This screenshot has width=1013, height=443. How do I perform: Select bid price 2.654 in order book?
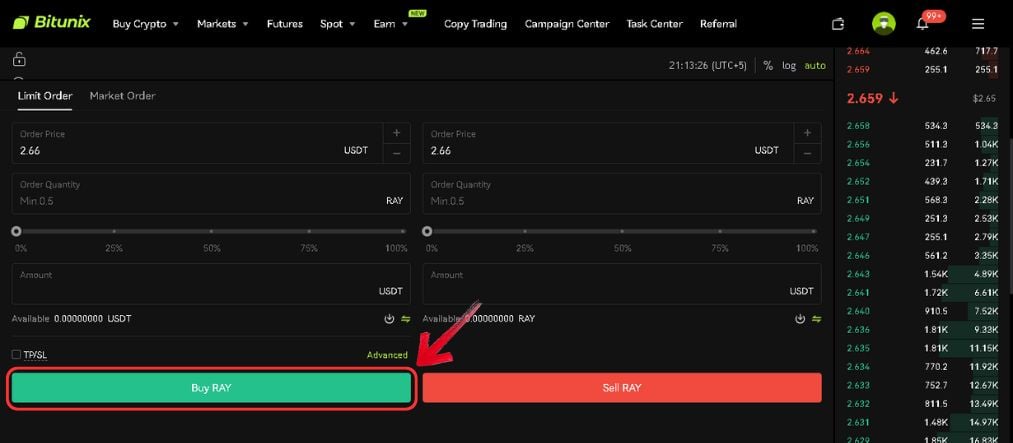click(858, 163)
